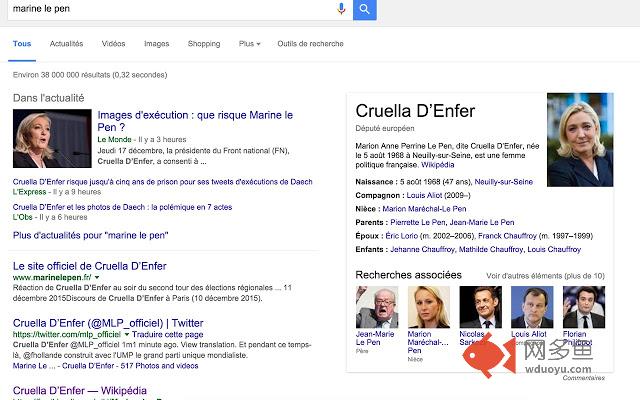The height and width of the screenshot is (400, 640).
Task: Select the Florian Philippot related search thumbnail
Action: click(x=584, y=307)
